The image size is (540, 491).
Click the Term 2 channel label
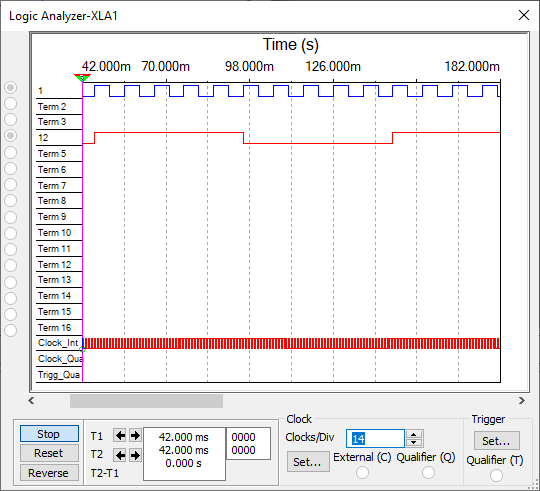point(52,106)
